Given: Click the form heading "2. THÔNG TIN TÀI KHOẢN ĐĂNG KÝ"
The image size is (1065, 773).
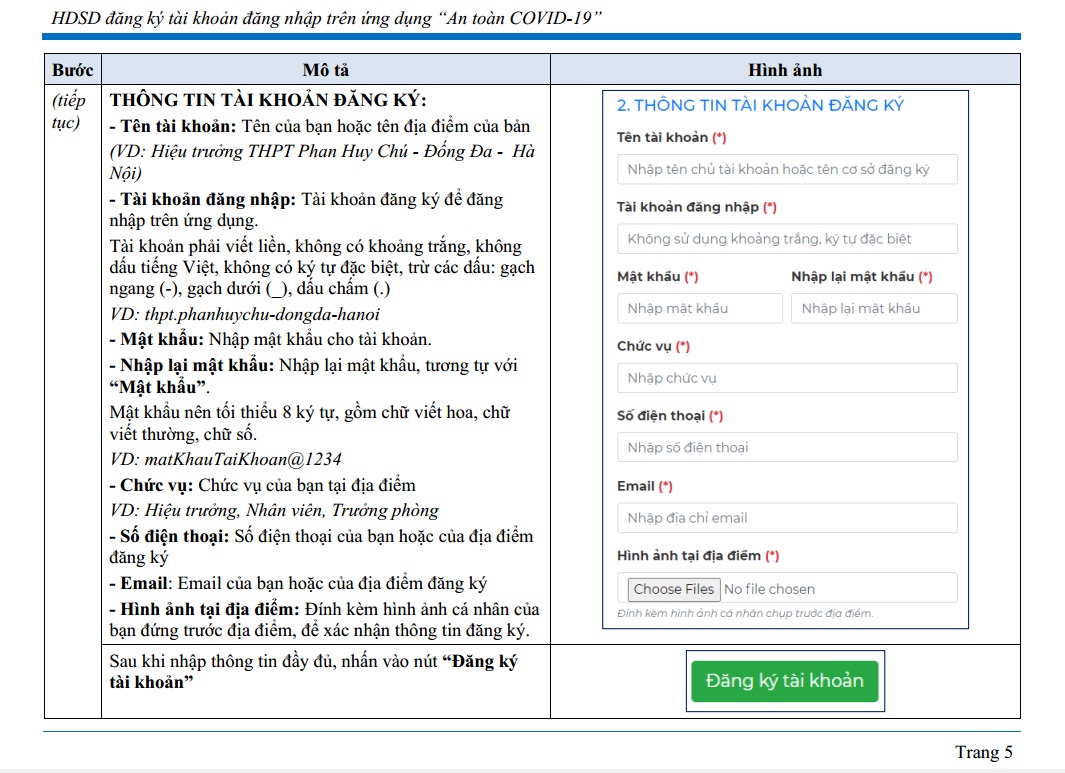Looking at the screenshot, I should coord(760,106).
